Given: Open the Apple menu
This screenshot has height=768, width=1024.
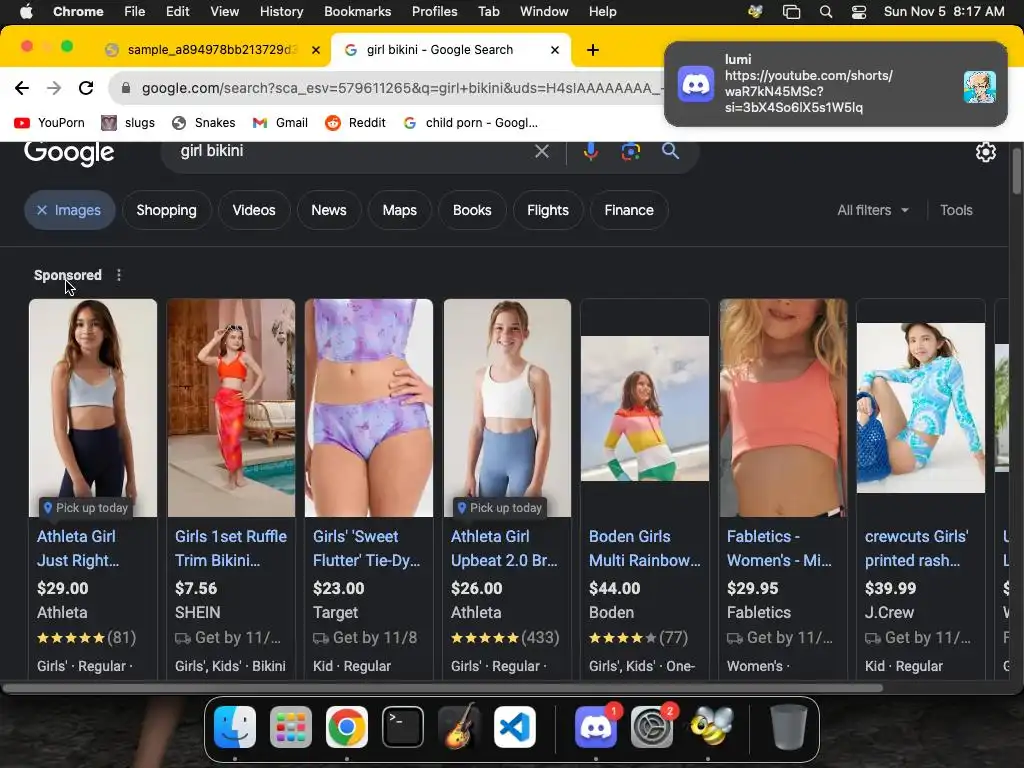Looking at the screenshot, I should tap(26, 12).
